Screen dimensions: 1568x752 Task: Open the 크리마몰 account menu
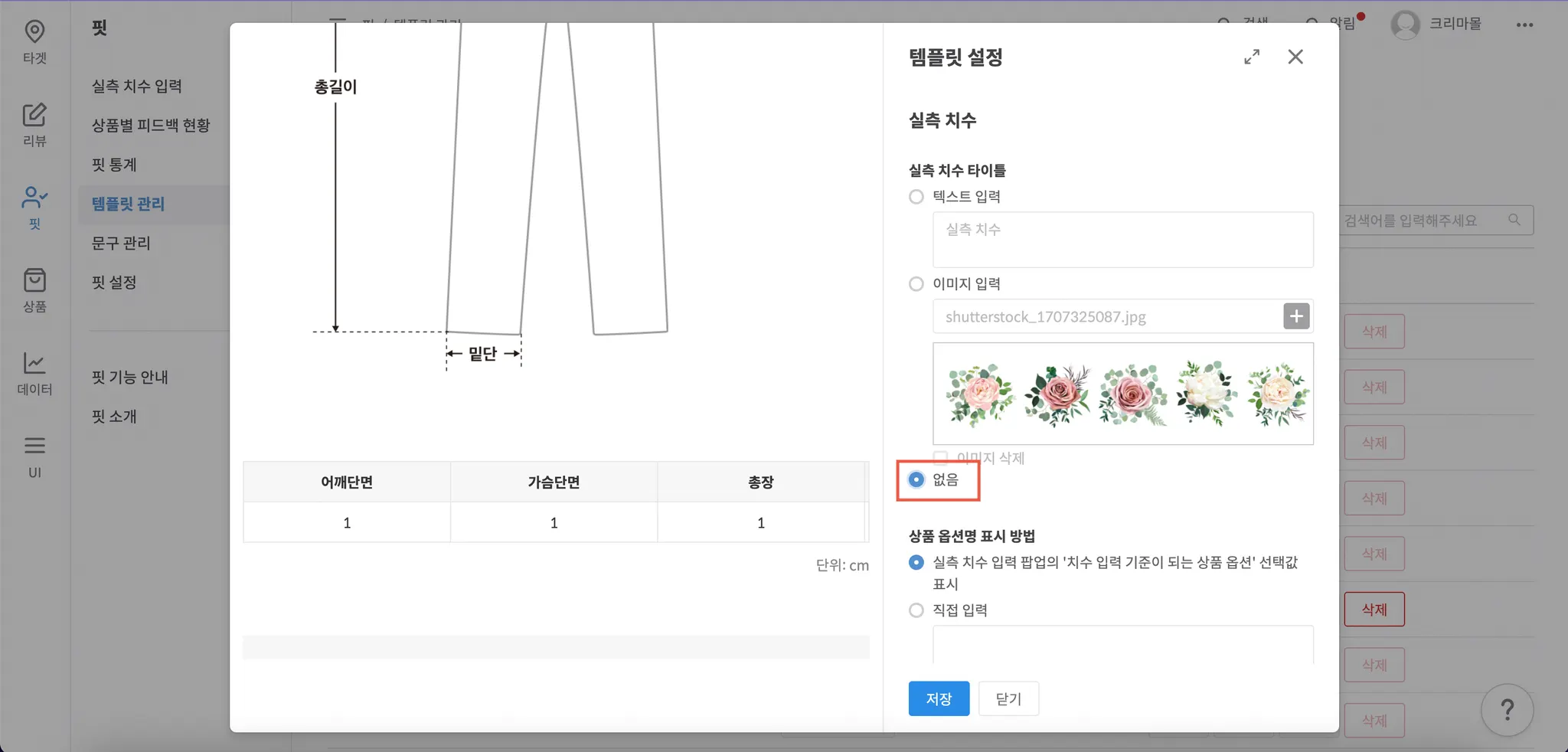1436,25
